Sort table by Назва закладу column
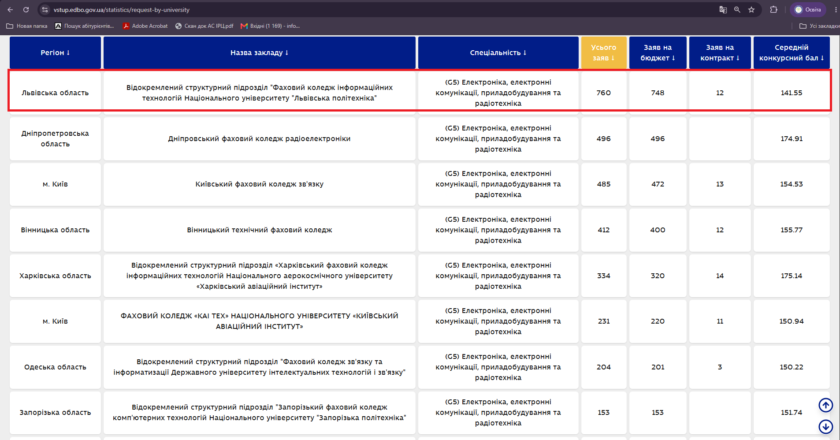This screenshot has width=840, height=440. click(x=259, y=53)
